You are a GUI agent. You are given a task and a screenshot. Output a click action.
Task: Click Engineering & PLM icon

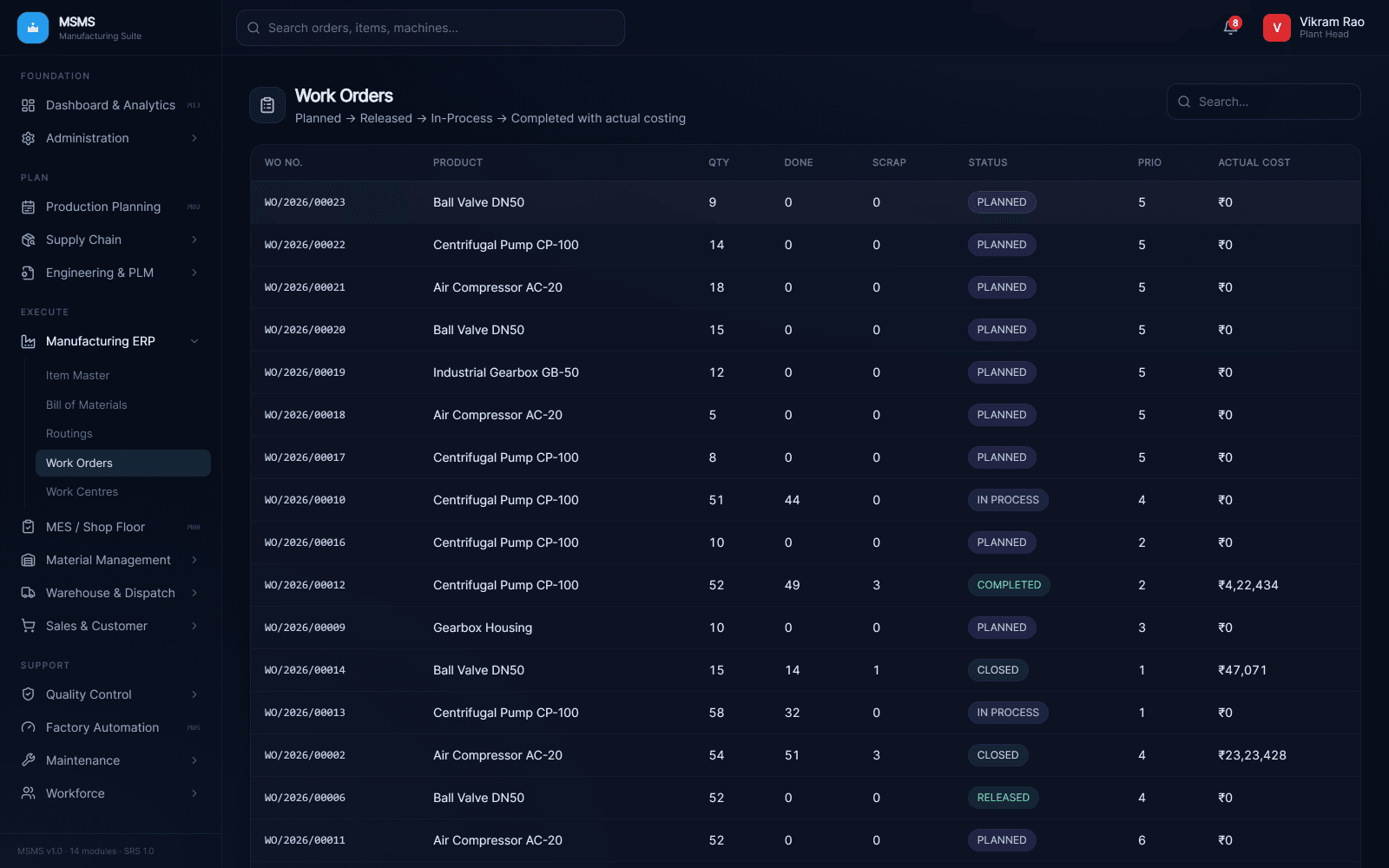(x=29, y=273)
